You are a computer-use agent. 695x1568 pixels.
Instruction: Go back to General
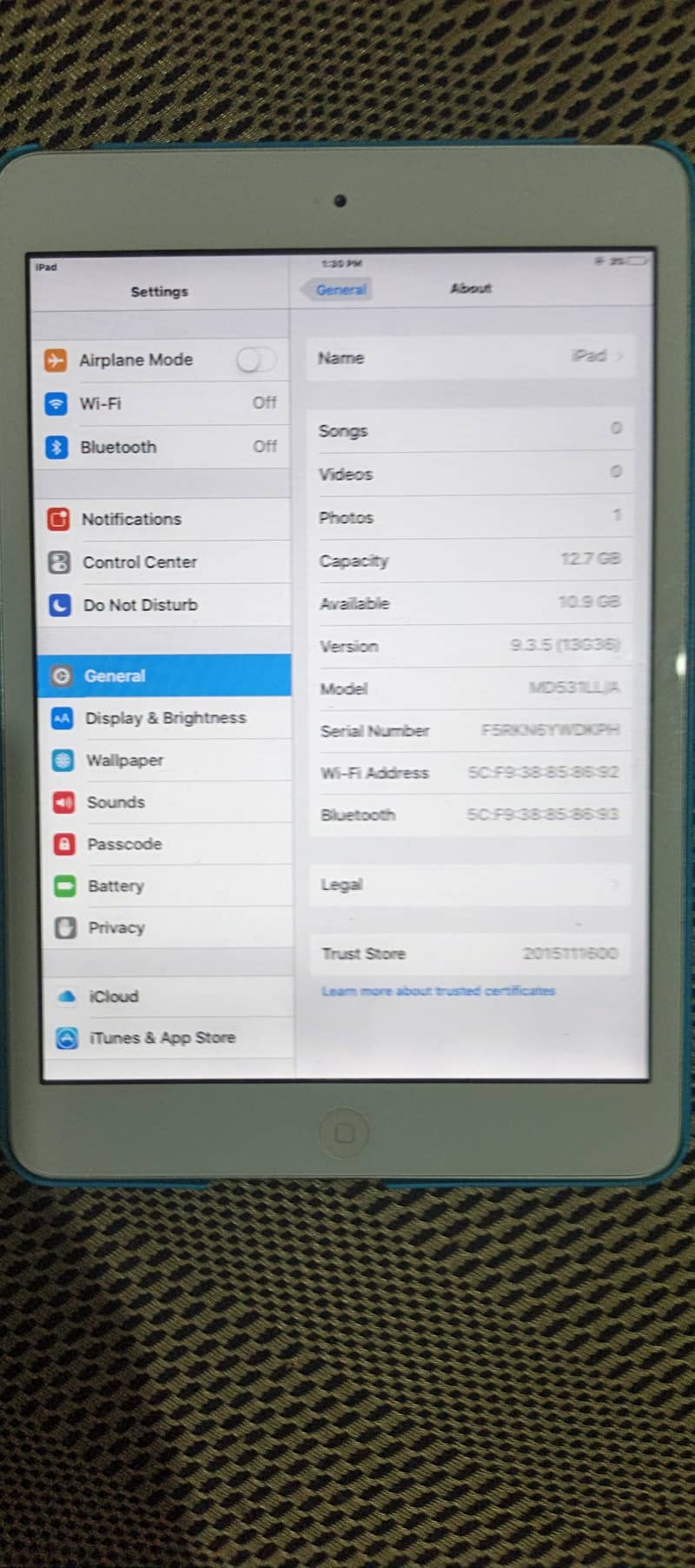point(335,289)
